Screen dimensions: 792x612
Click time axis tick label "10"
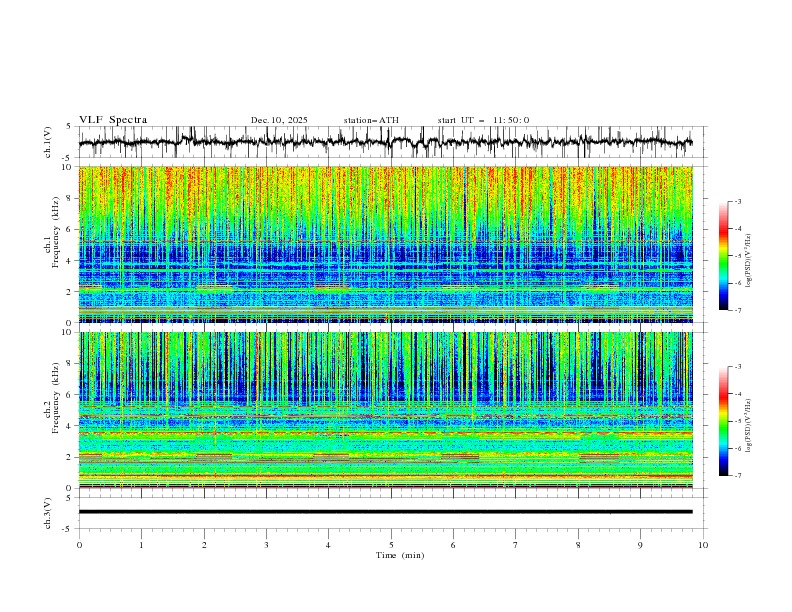[x=703, y=545]
